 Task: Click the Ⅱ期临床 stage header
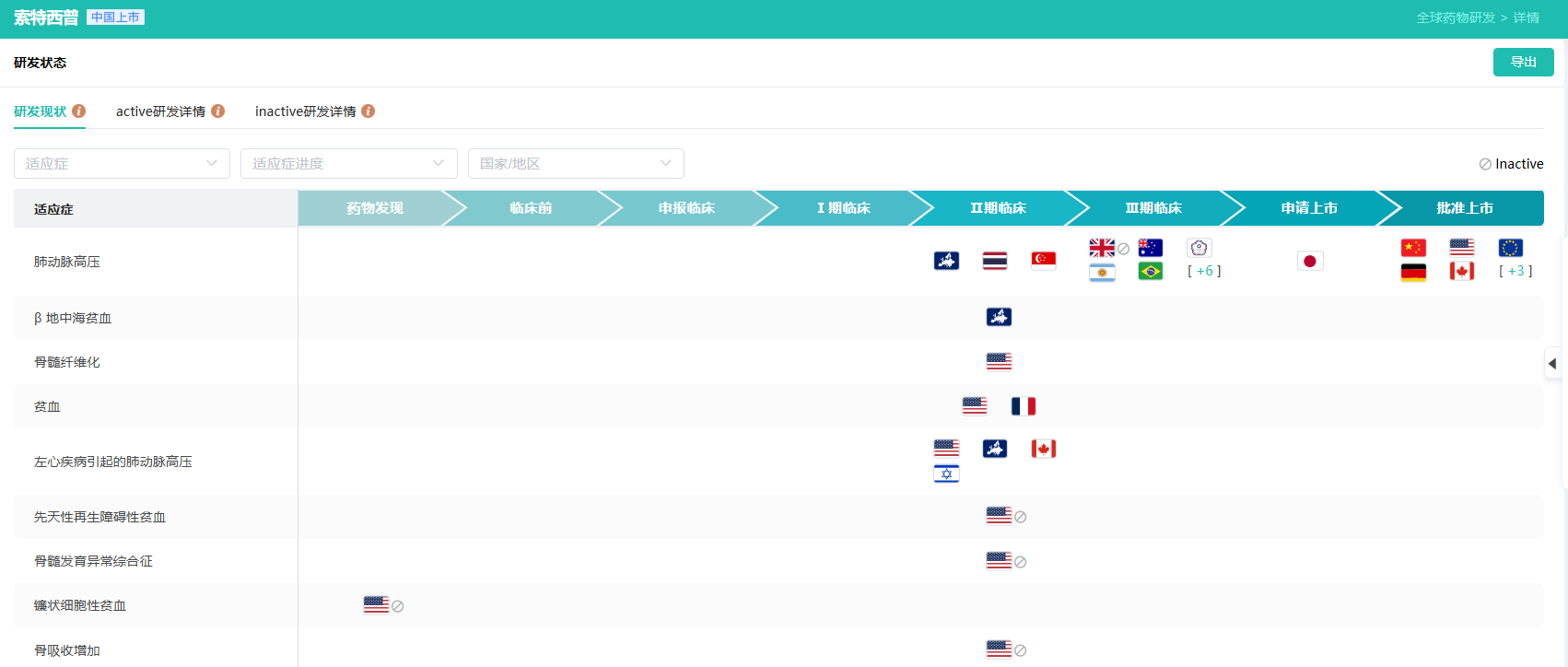pos(998,208)
